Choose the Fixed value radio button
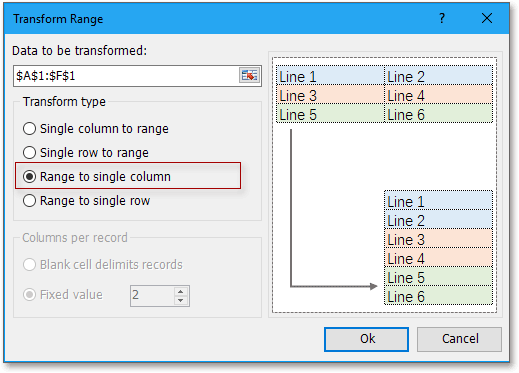This screenshot has width=519, height=373. [x=63, y=295]
